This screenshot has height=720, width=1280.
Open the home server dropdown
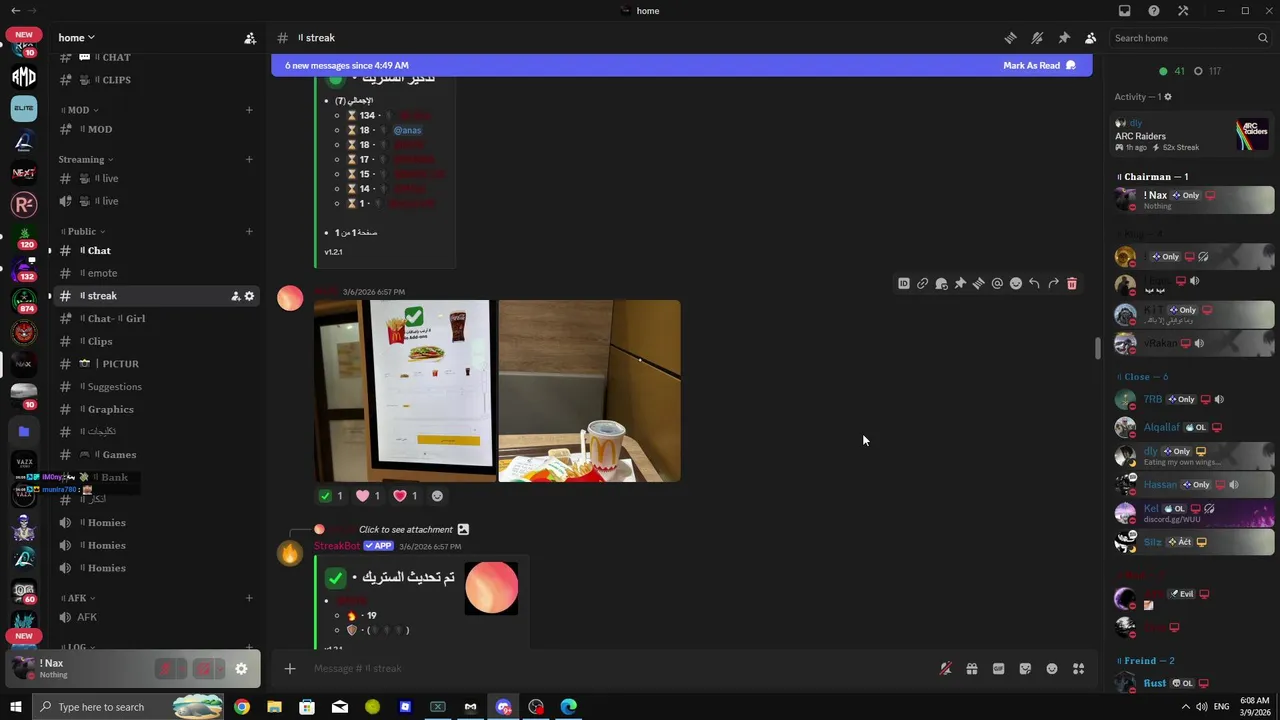click(77, 38)
